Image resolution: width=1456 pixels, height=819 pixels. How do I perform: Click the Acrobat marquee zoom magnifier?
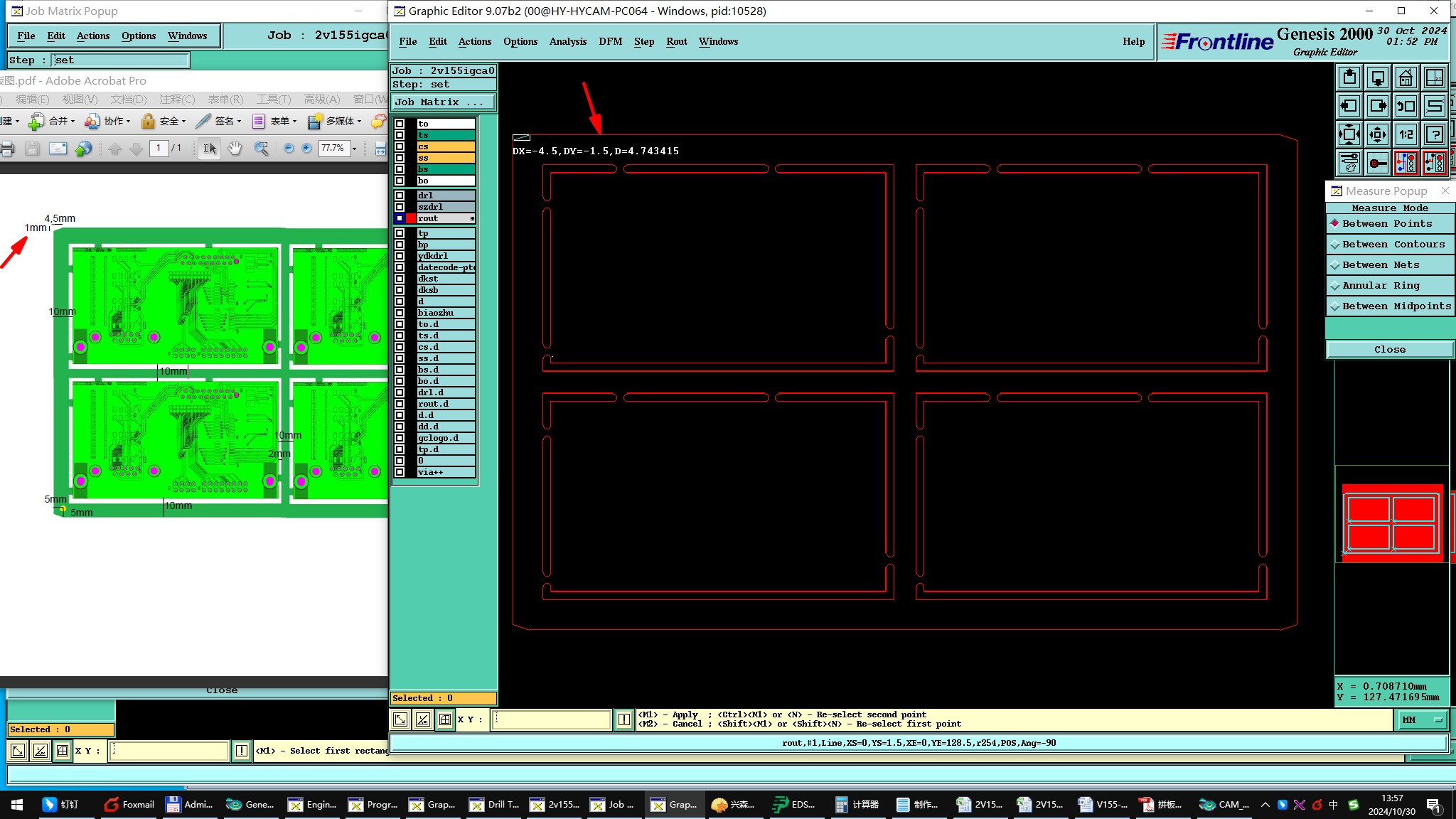tap(262, 148)
